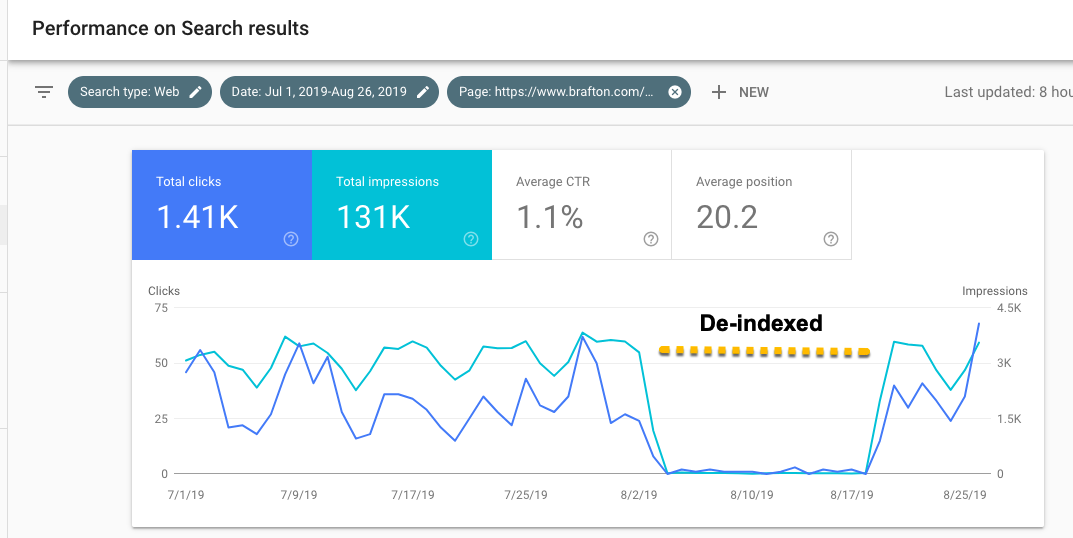Open the Page: brafton.com filter chip
This screenshot has height=538, width=1073.
pos(555,92)
